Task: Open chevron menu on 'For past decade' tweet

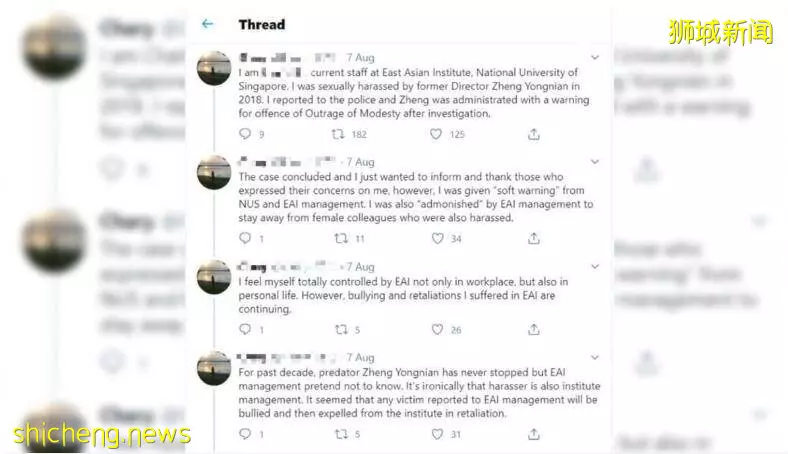Action: [595, 357]
